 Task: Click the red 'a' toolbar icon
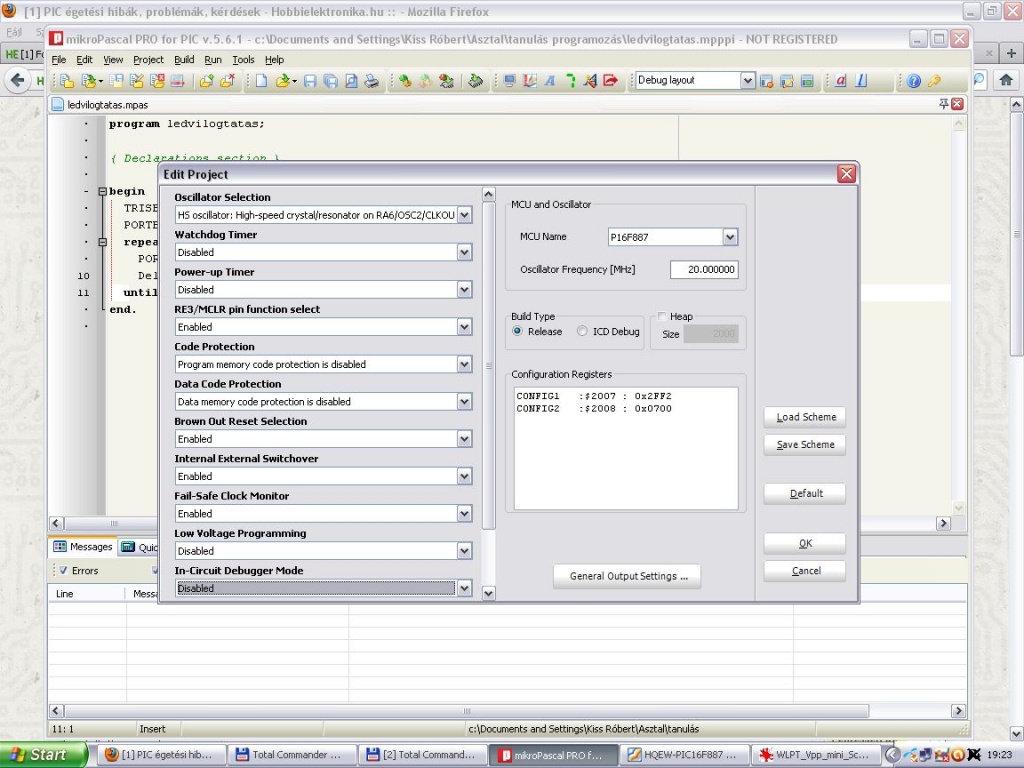point(840,81)
